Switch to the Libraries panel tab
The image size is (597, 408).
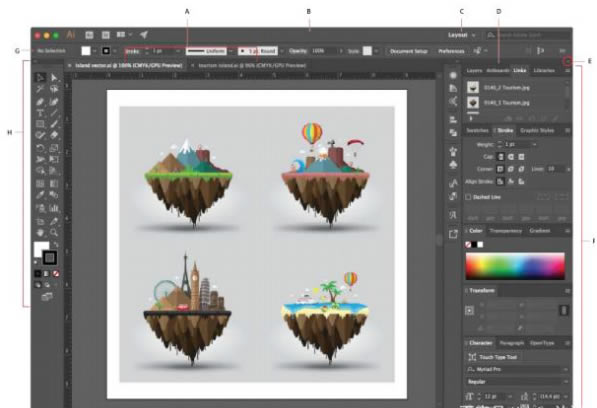click(544, 70)
